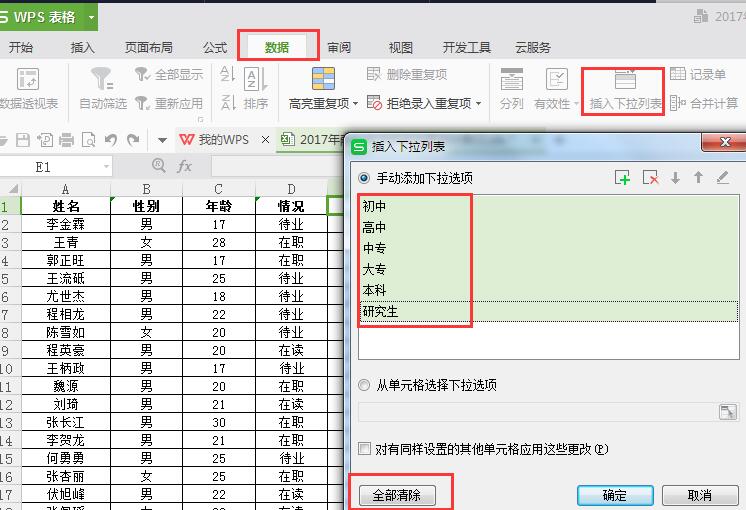Expand the 有效性 dropdown arrow
Screen dimensions: 746x510
(x=576, y=103)
